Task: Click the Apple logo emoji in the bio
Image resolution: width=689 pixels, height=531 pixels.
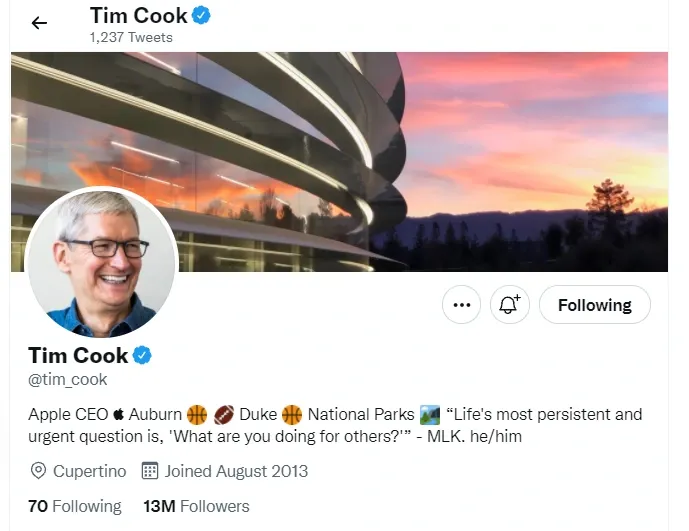Action: click(119, 415)
